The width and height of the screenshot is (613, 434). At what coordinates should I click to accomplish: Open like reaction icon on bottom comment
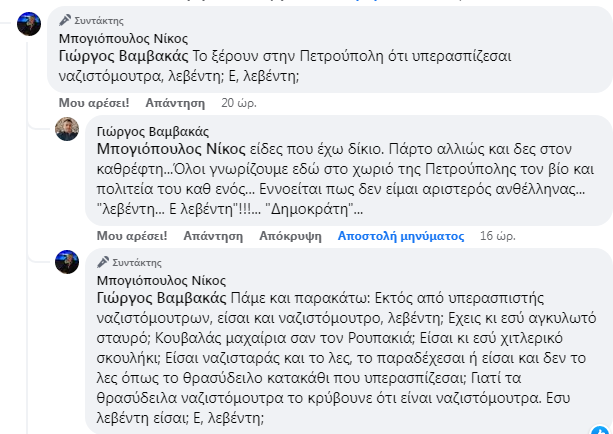point(600,430)
